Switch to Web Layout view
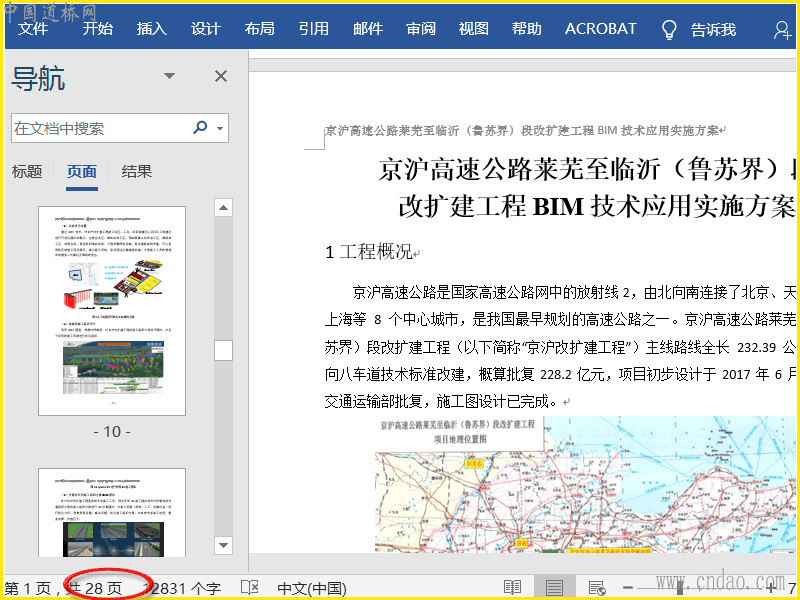 (597, 588)
